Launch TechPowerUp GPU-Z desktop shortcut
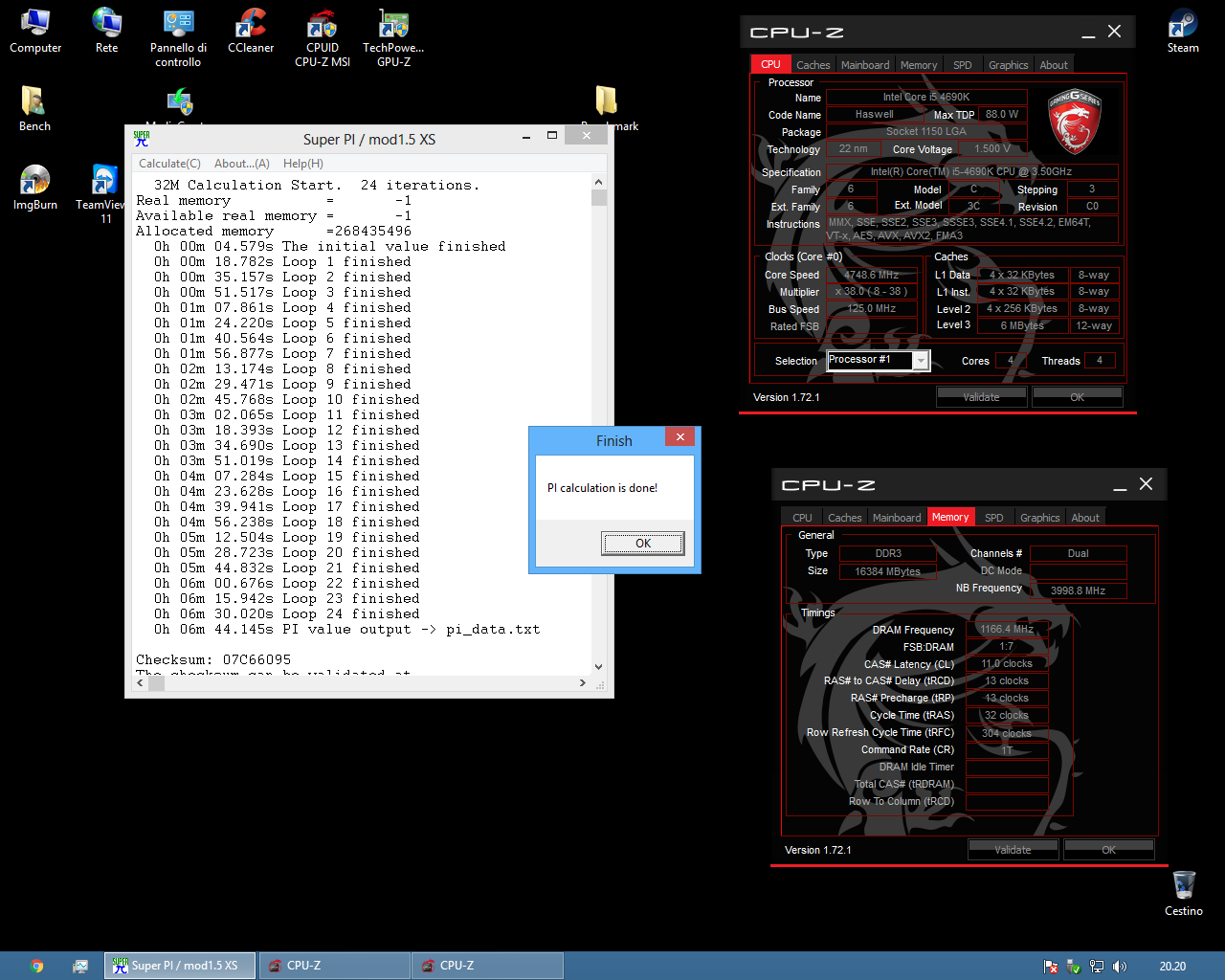Viewport: 1225px width, 980px height. click(x=393, y=37)
